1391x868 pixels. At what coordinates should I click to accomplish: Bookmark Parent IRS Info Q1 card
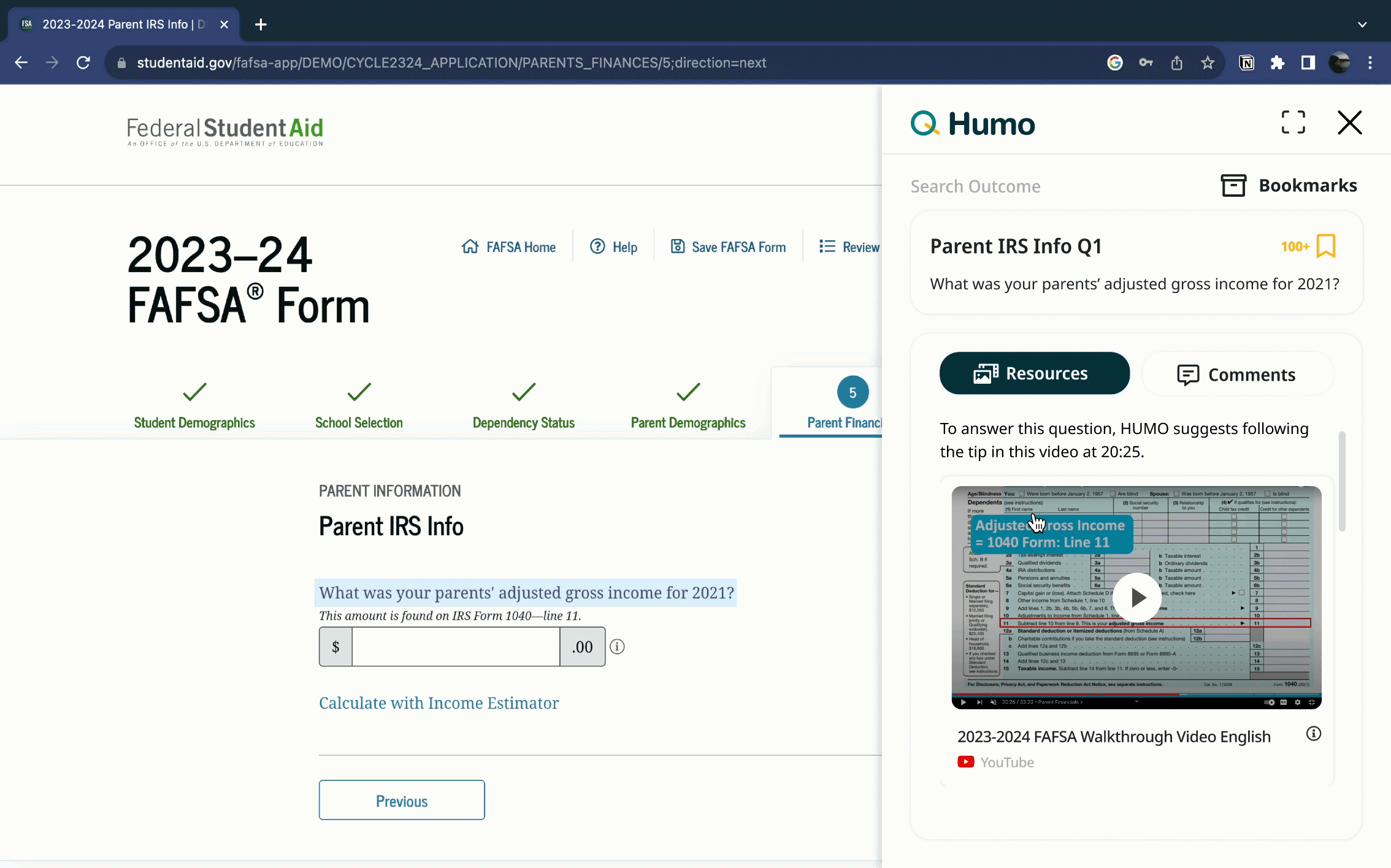(x=1326, y=246)
